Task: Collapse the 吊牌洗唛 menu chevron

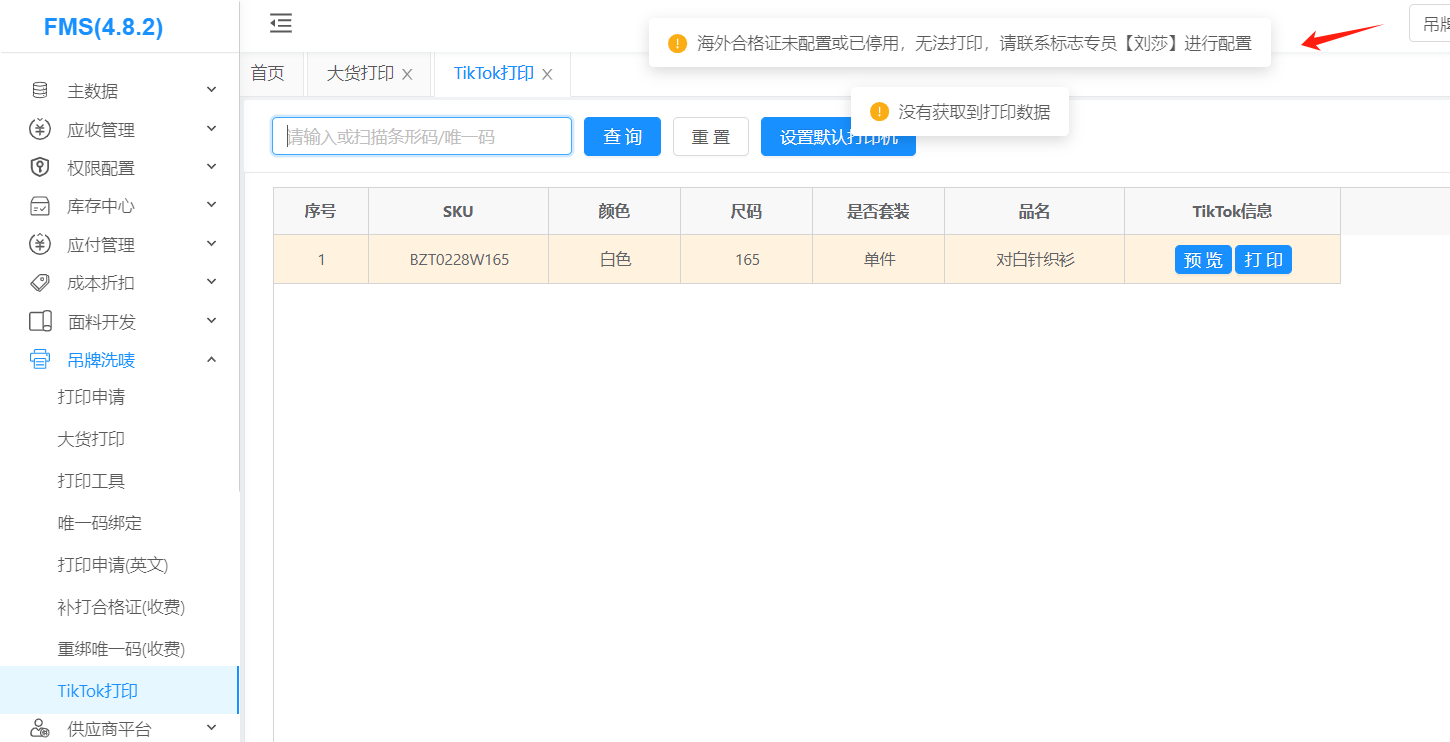Action: [211, 359]
